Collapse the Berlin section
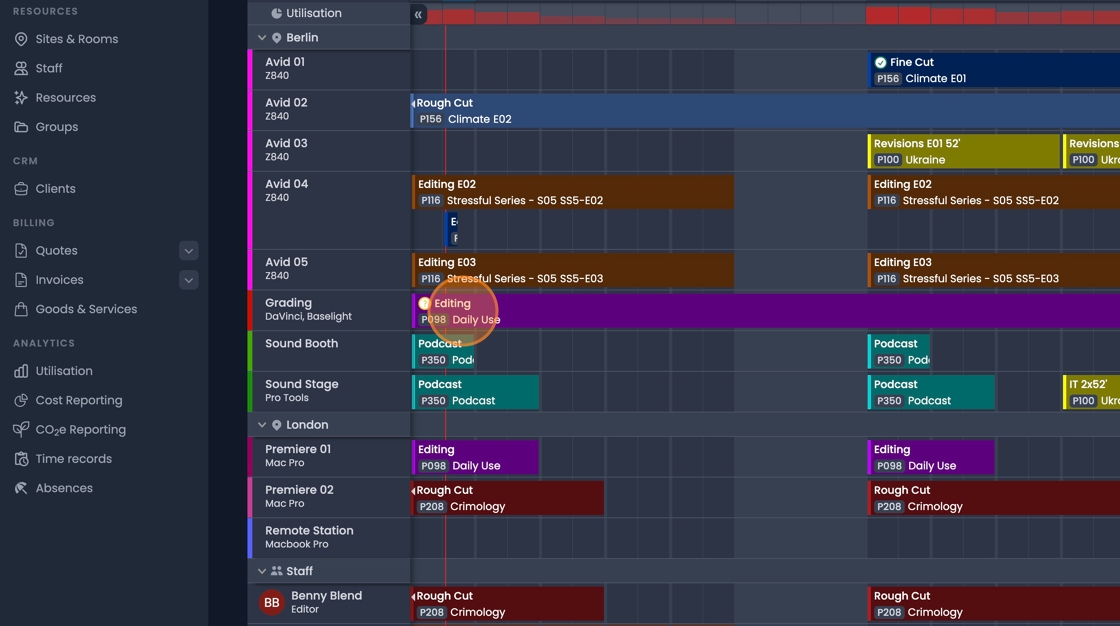This screenshot has width=1120, height=626. pyautogui.click(x=260, y=37)
